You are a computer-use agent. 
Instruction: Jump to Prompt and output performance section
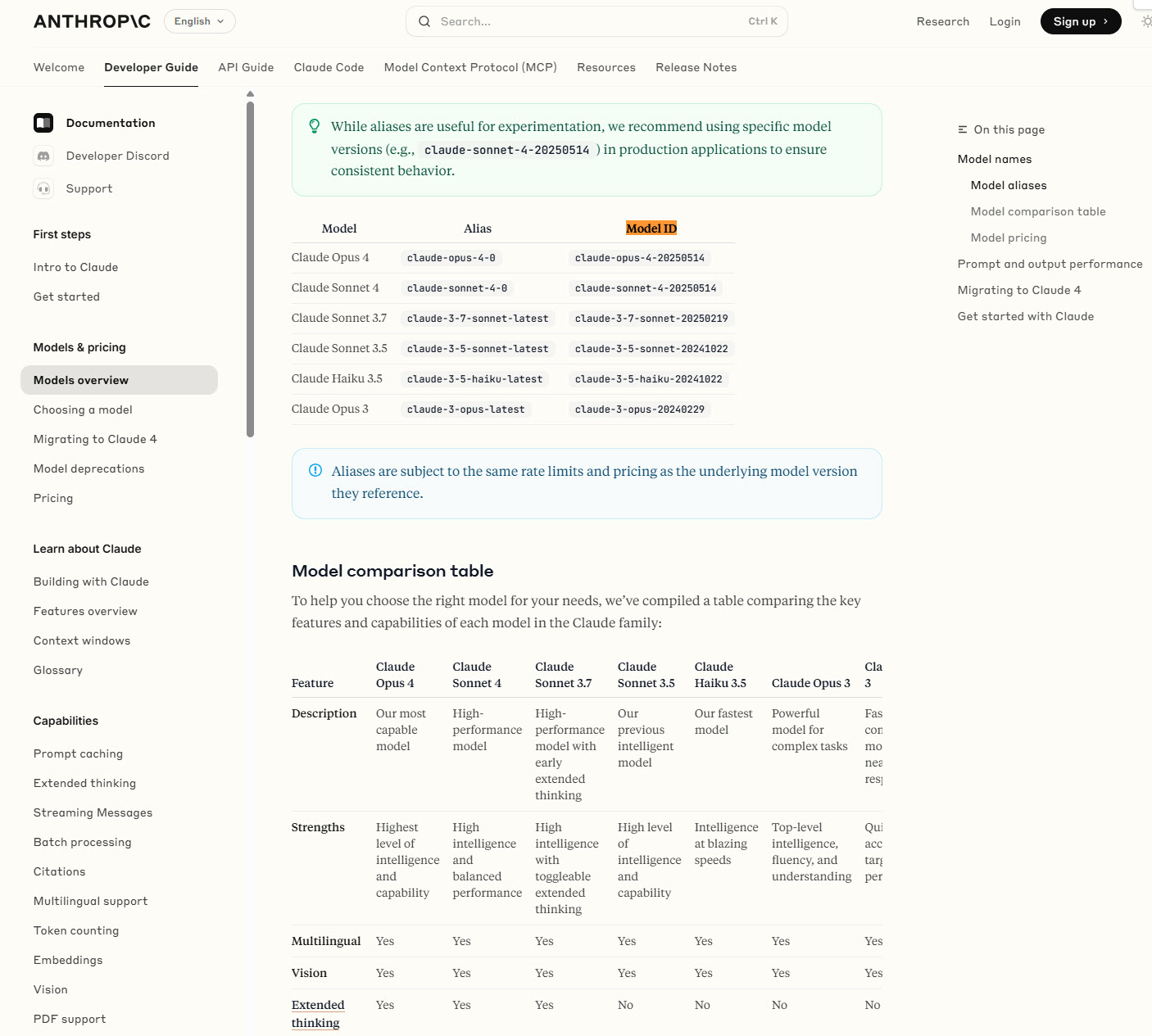[x=1050, y=264]
